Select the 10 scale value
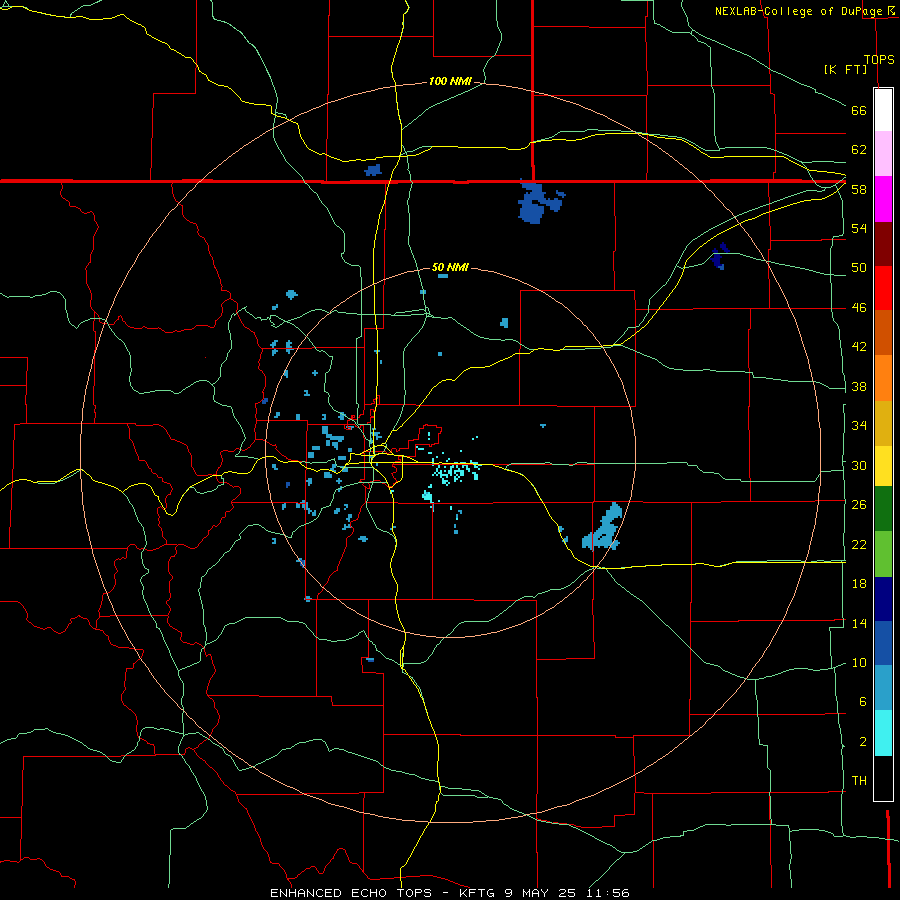The height and width of the screenshot is (900, 900). (x=859, y=662)
